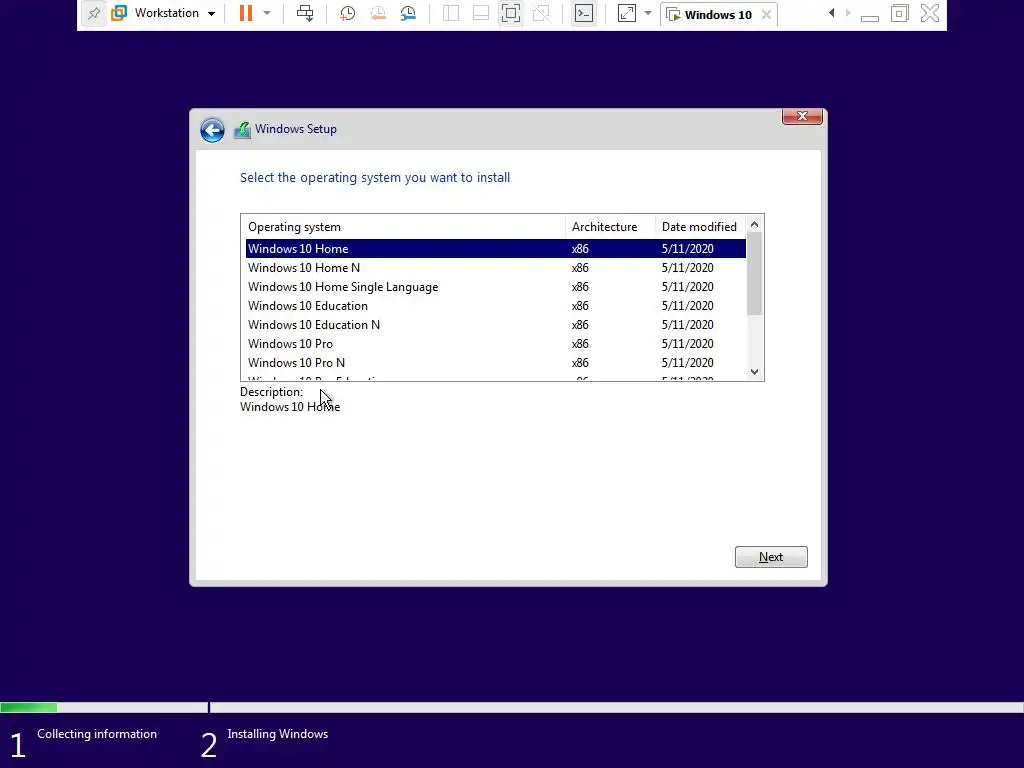Open the stretch options dropdown arrow

click(648, 13)
